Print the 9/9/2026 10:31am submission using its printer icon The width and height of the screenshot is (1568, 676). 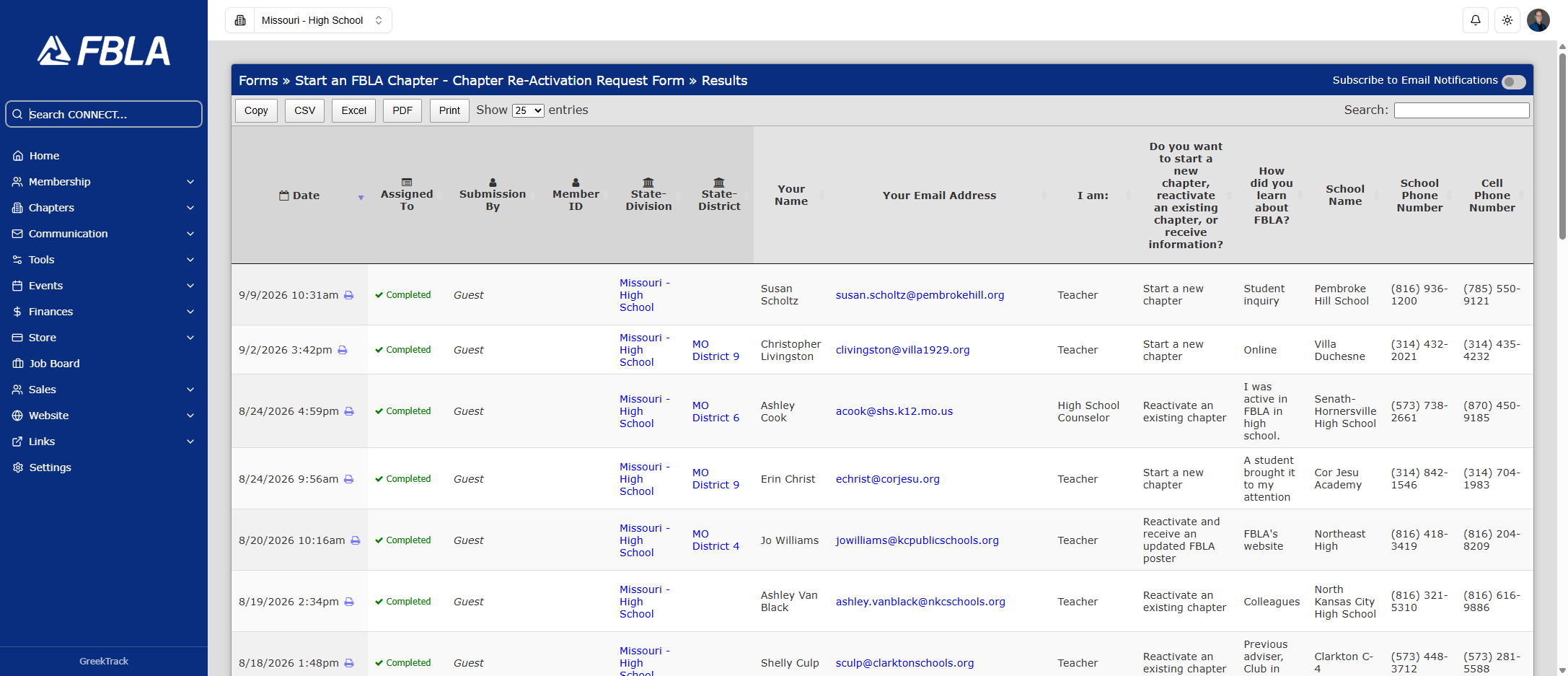[349, 295]
